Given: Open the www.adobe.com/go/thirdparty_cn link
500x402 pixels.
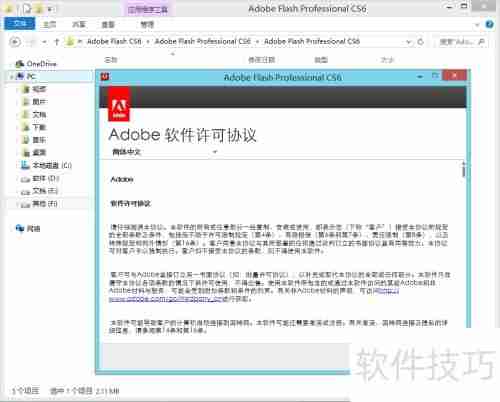Looking at the screenshot, I should [166, 299].
